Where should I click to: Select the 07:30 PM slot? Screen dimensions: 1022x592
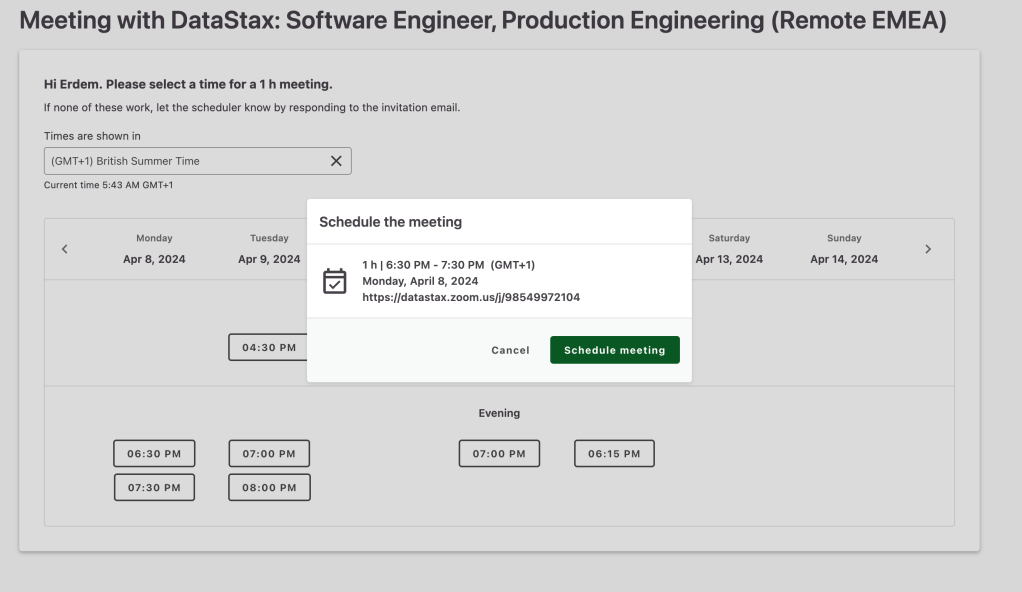(x=154, y=488)
